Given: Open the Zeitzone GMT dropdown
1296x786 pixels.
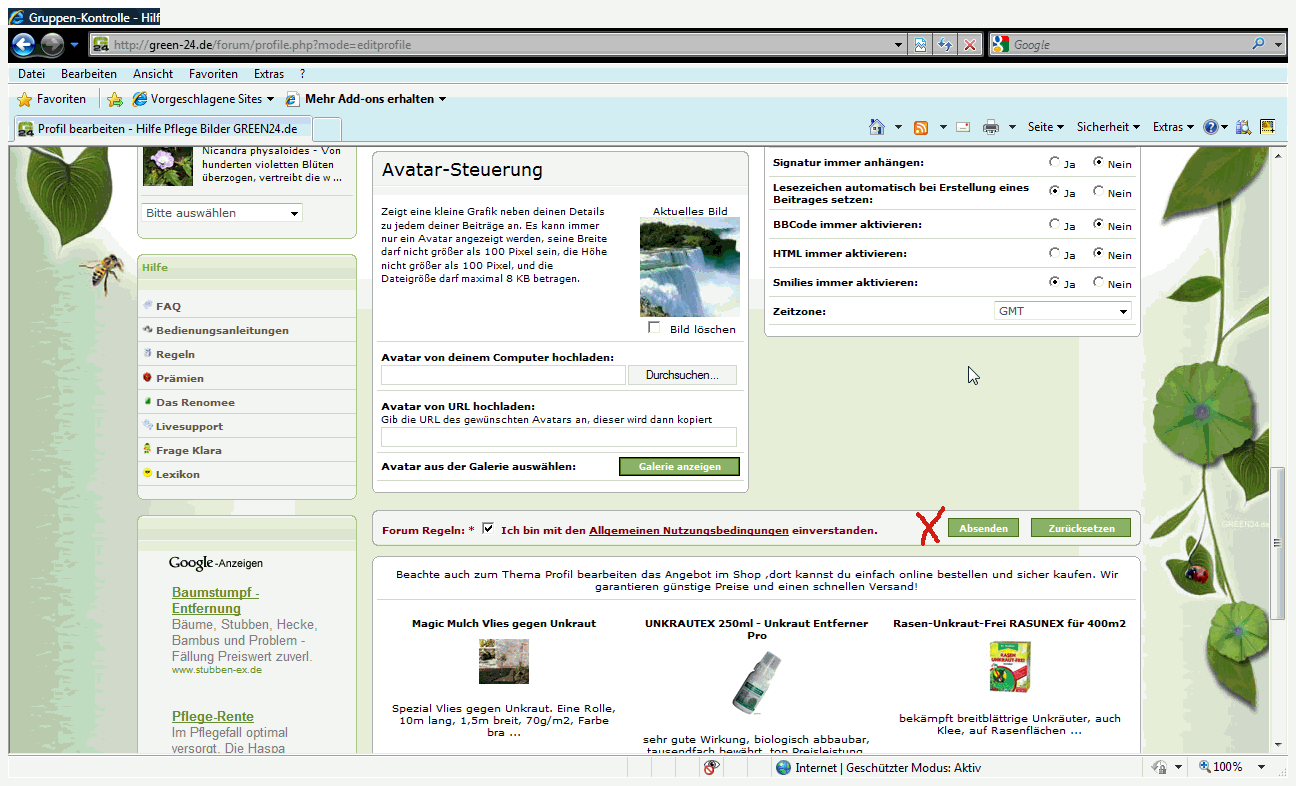Looking at the screenshot, I should (1062, 311).
